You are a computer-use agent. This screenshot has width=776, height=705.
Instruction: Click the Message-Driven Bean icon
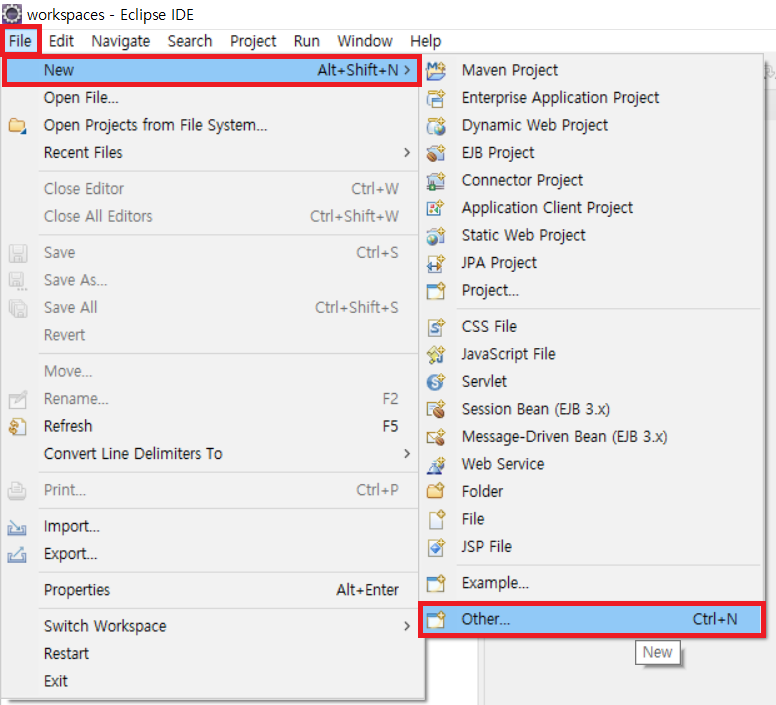coord(436,437)
